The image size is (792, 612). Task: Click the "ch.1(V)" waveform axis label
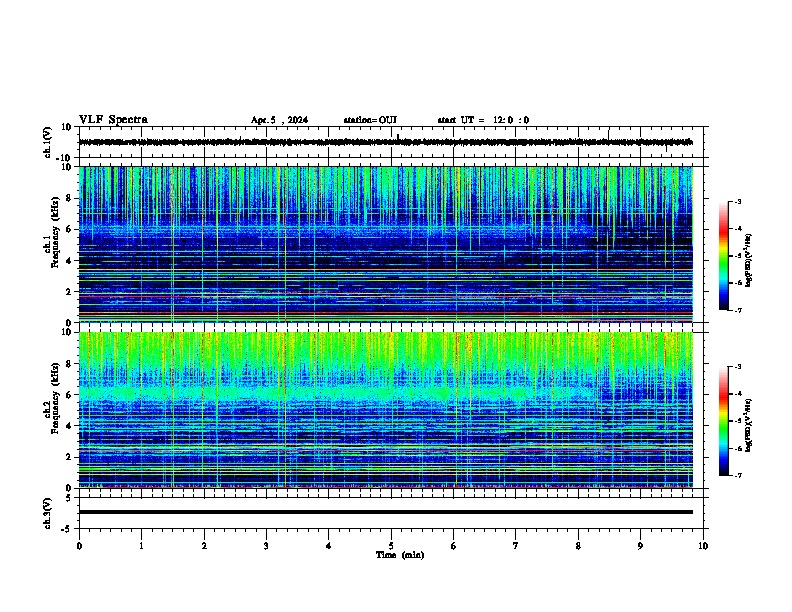(x=48, y=142)
